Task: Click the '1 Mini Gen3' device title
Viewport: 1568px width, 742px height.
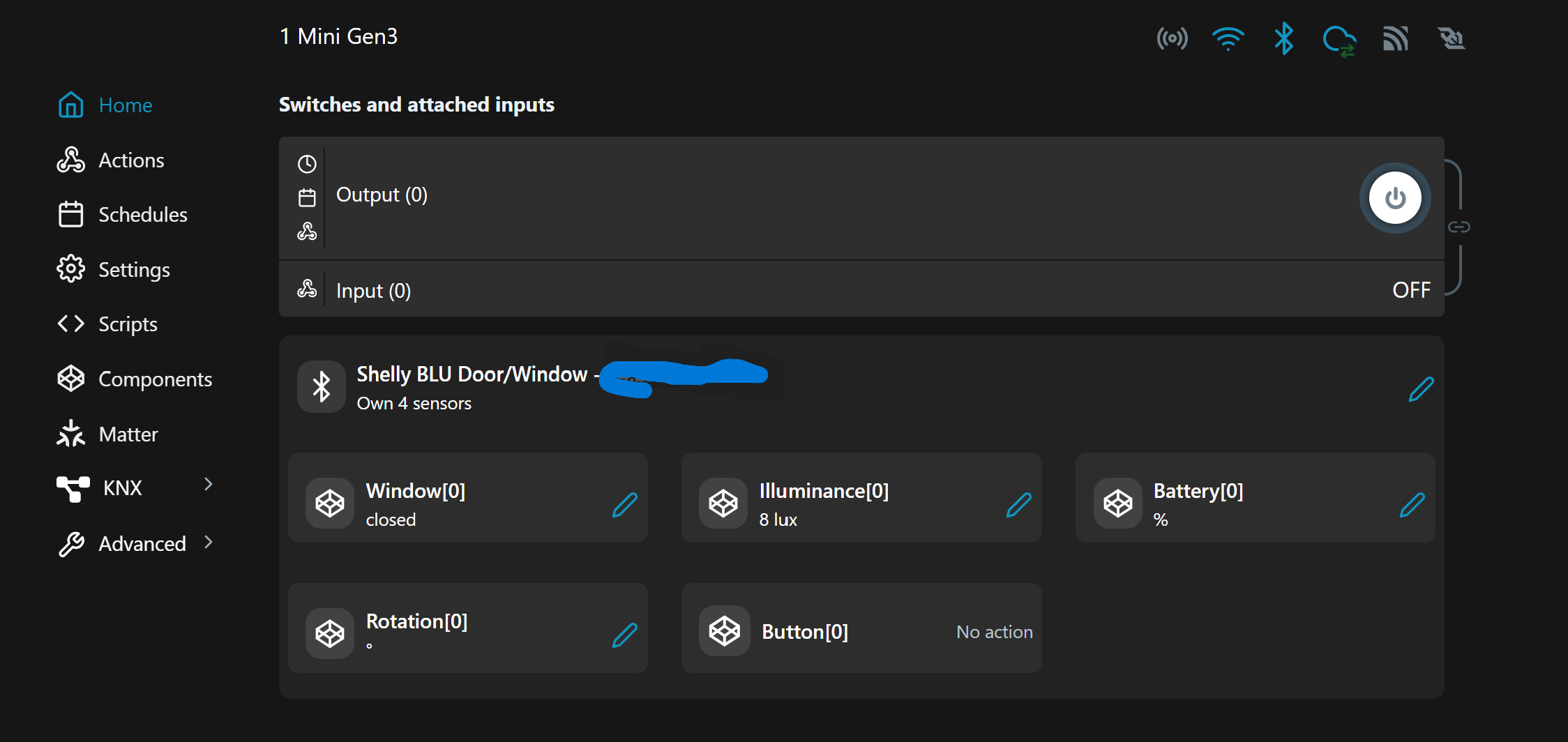Action: 338,36
